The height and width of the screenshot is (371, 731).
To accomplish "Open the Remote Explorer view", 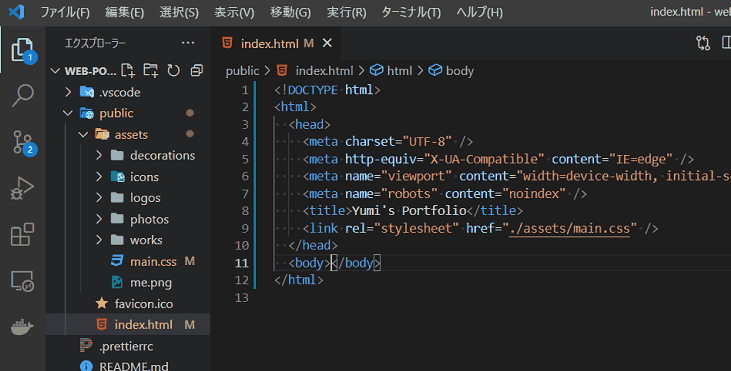I will coord(23,281).
